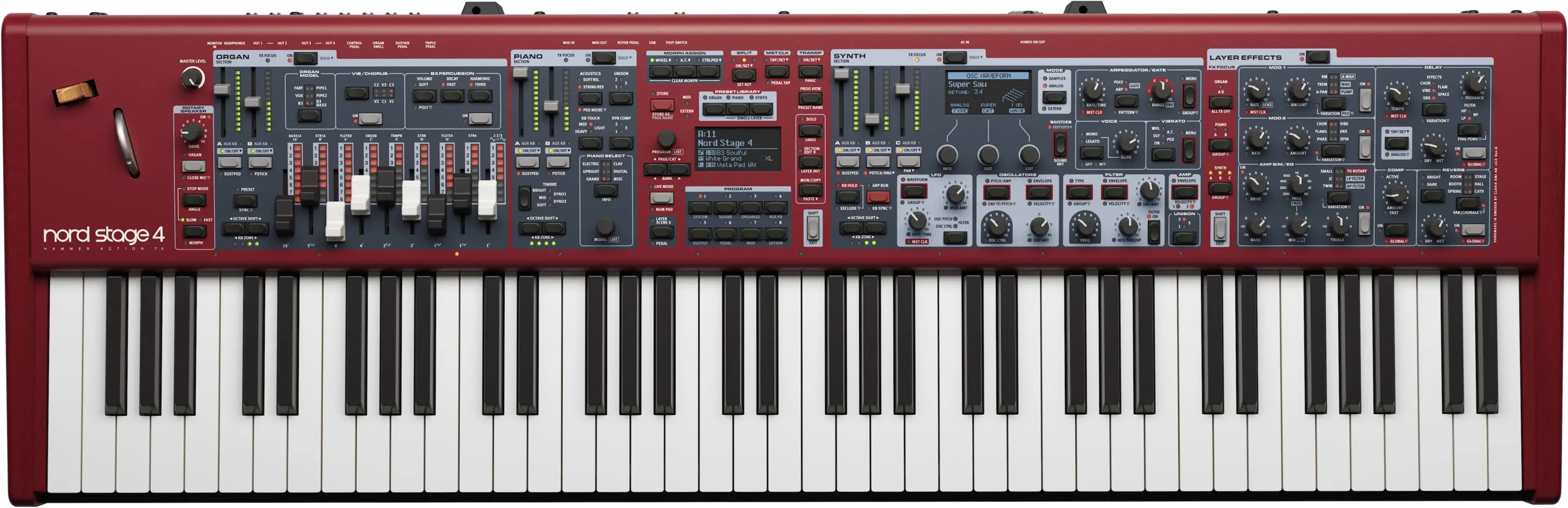Image resolution: width=1568 pixels, height=508 pixels.
Task: Click the Organ layer A volume fader
Action: point(222,89)
